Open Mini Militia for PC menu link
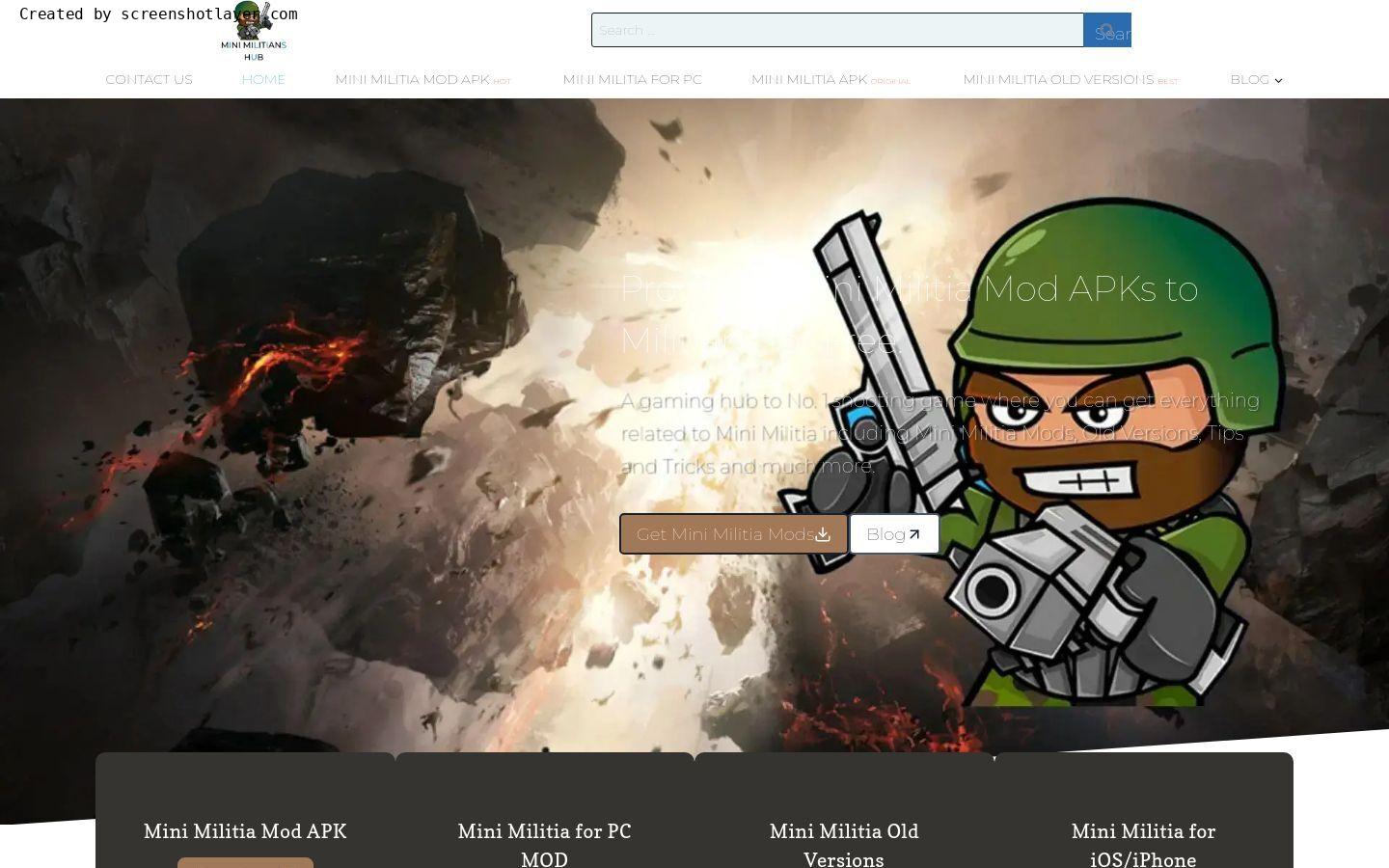This screenshot has height=868, width=1389. click(x=632, y=79)
